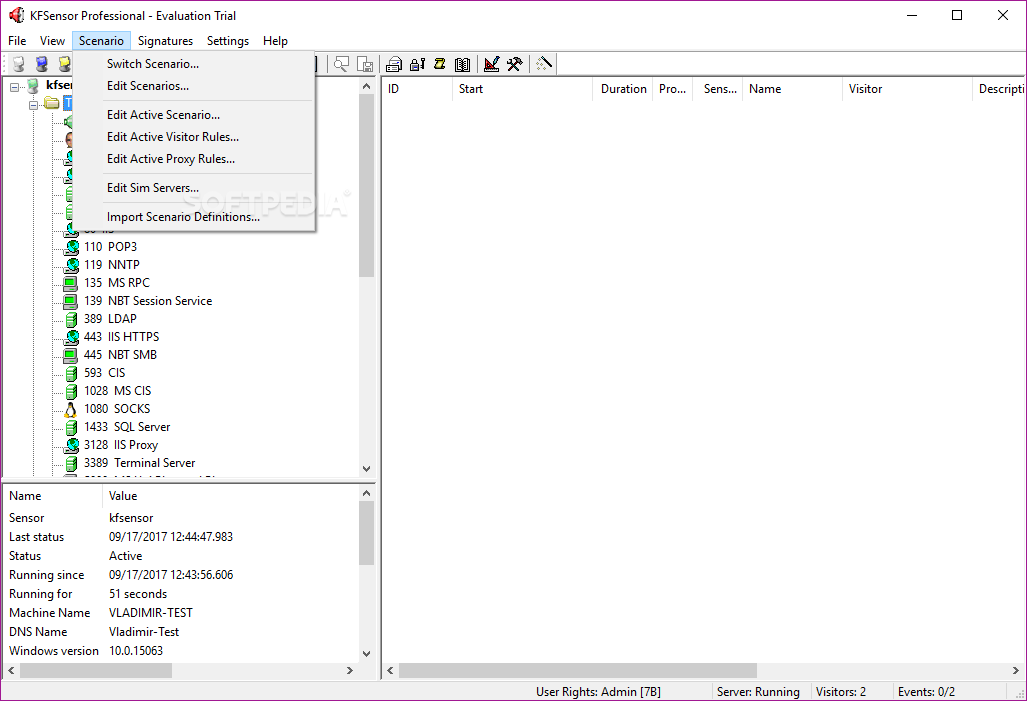This screenshot has width=1027, height=701.
Task: Choose Edit Scenarios menu entry
Action: (194, 86)
